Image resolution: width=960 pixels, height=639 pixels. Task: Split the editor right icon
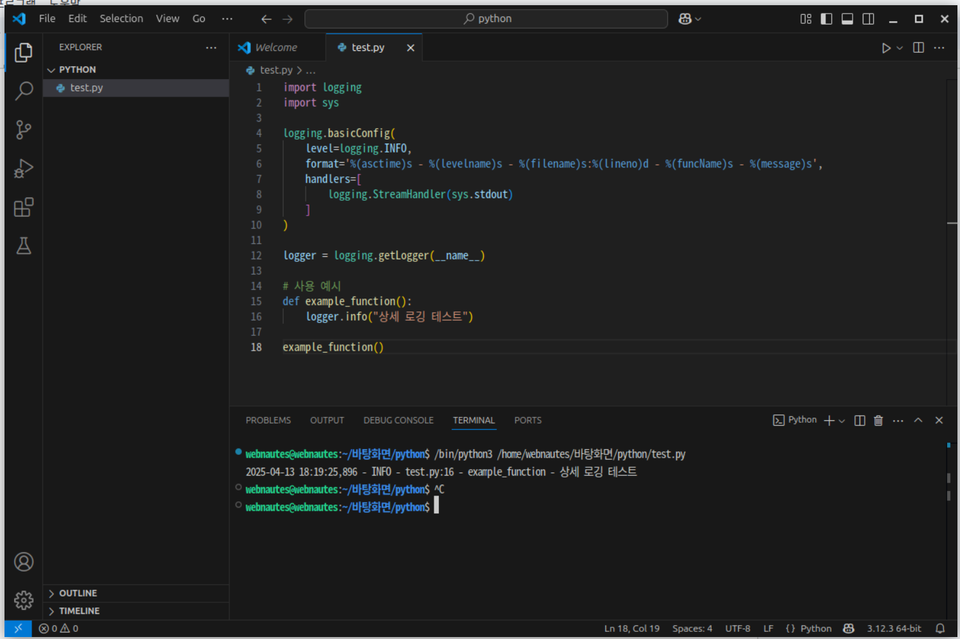point(918,48)
